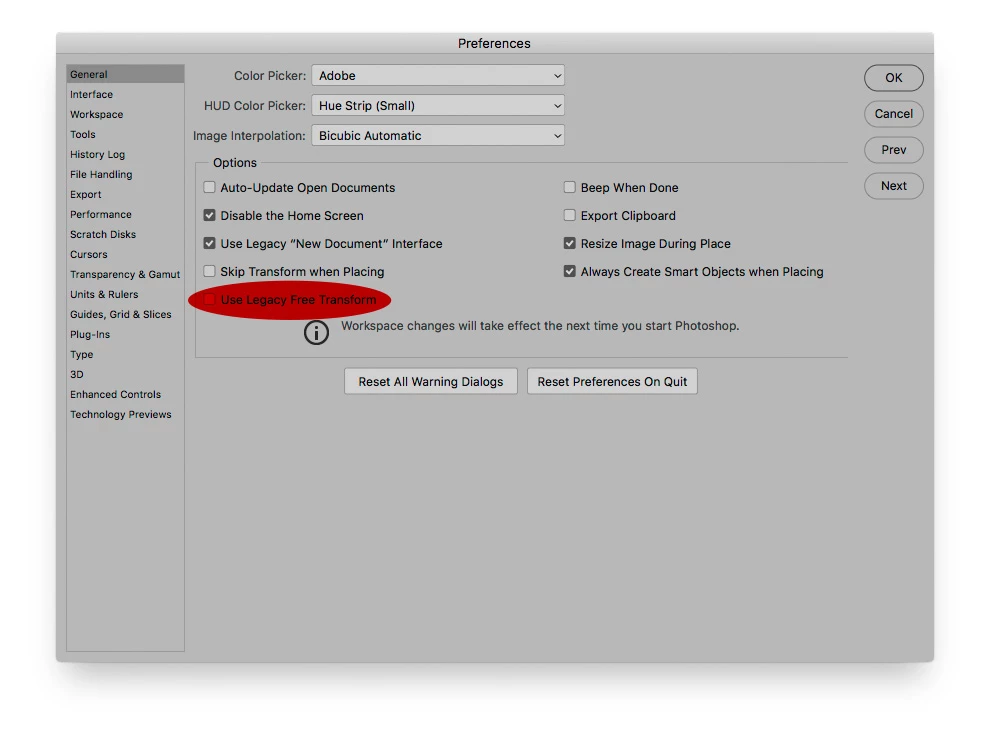Screen dimensions: 990x742
Task: Open File Handling preferences
Action: (x=125, y=174)
